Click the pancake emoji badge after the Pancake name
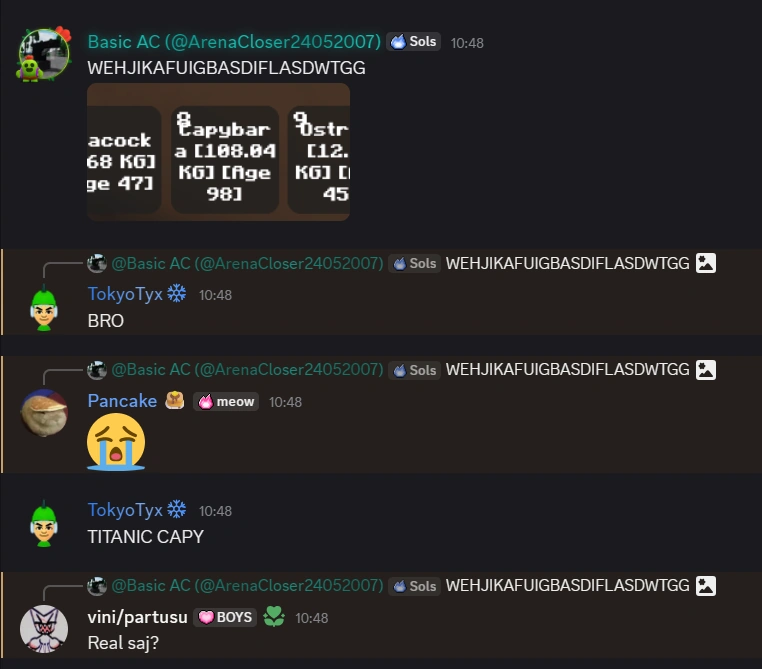Viewport: 762px width, 669px height. point(174,400)
